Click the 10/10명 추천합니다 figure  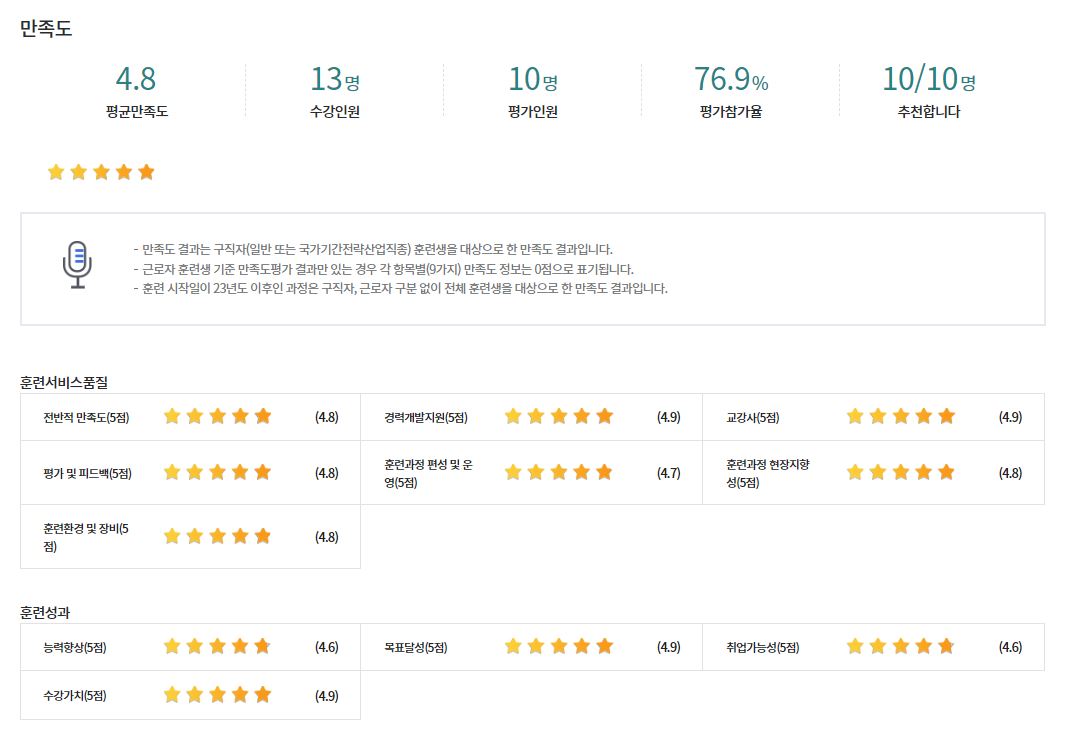928,79
